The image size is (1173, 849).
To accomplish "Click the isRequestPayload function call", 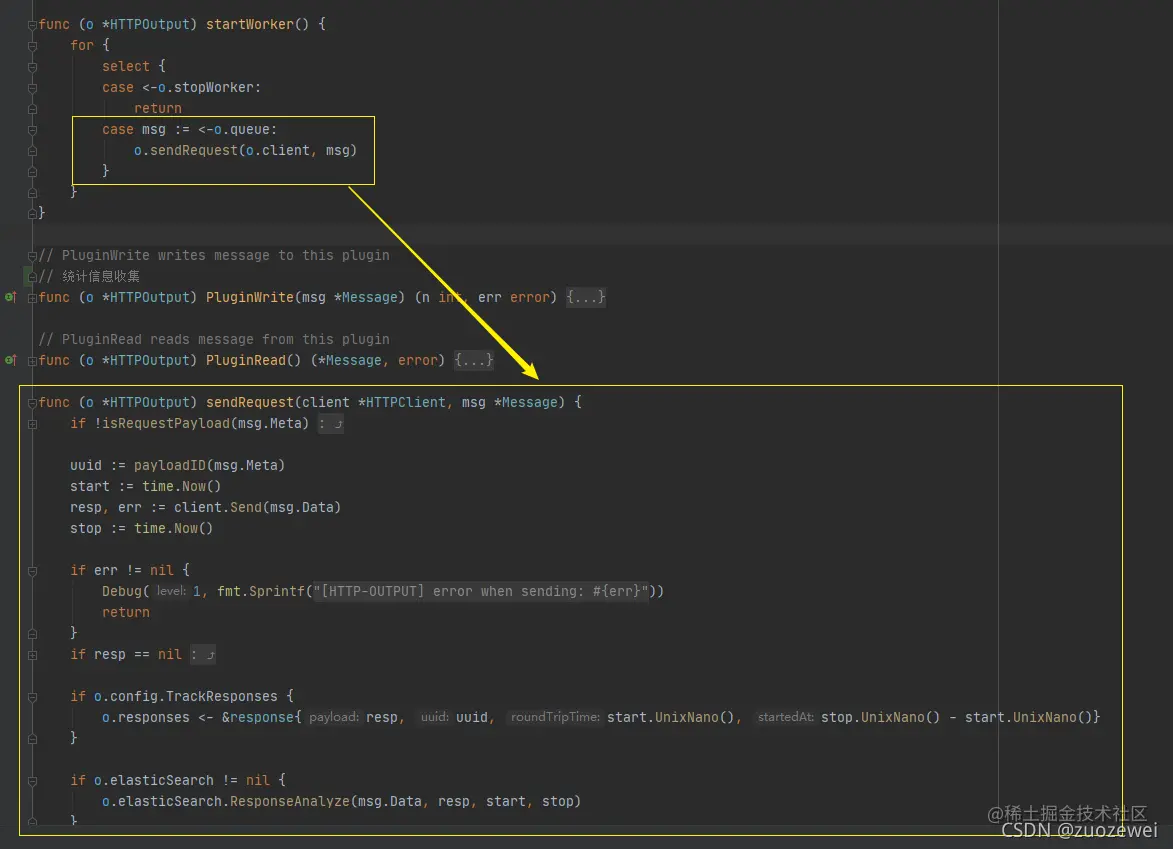I will 166,423.
